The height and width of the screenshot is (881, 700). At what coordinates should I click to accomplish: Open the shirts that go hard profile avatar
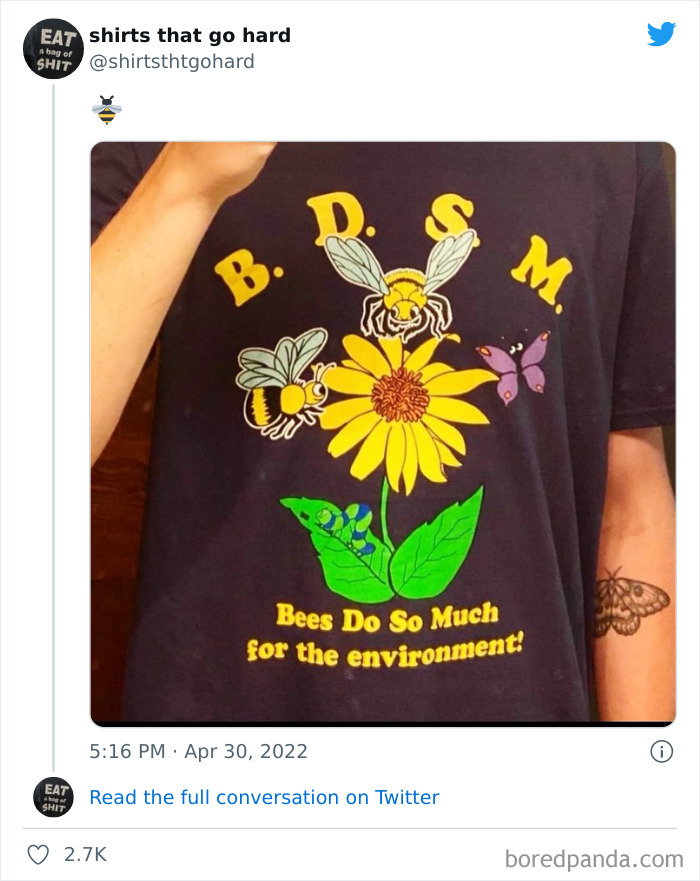click(x=53, y=49)
